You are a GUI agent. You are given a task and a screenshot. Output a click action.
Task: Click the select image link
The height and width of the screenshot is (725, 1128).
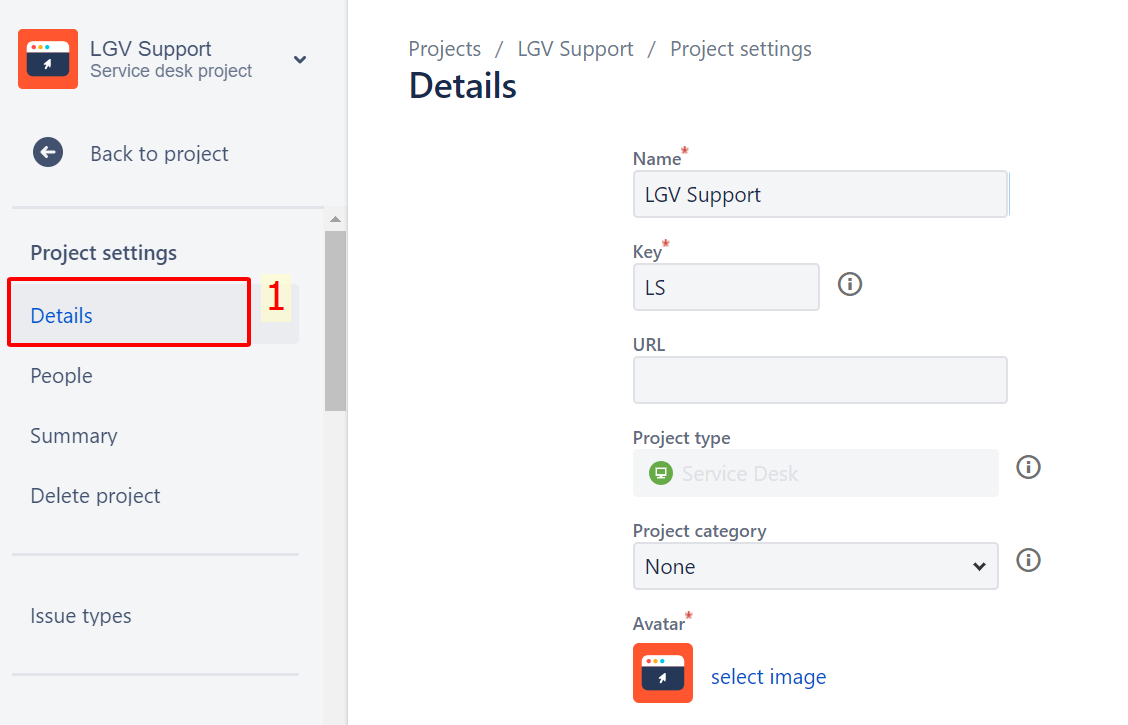coord(768,677)
